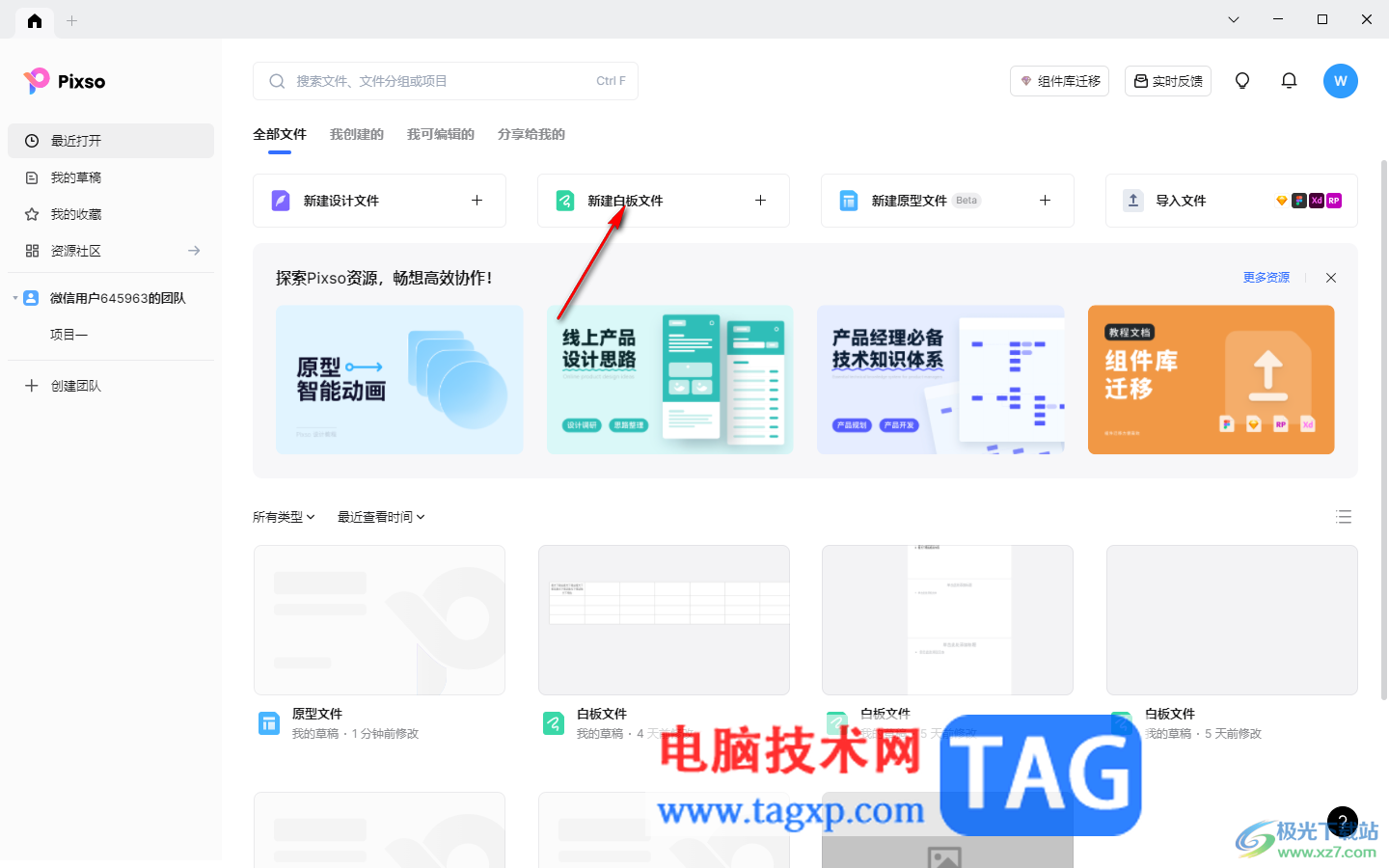Switch to 分享给我的 tab
This screenshot has width=1389, height=868.
[x=531, y=135]
